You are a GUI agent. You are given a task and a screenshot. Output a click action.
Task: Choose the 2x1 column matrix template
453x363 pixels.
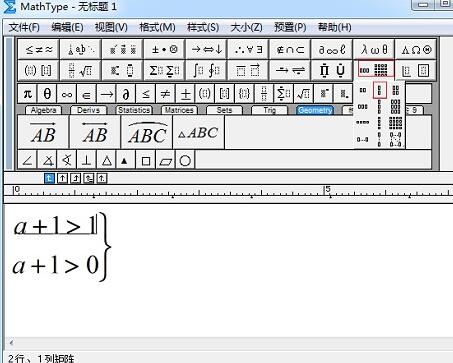click(380, 90)
